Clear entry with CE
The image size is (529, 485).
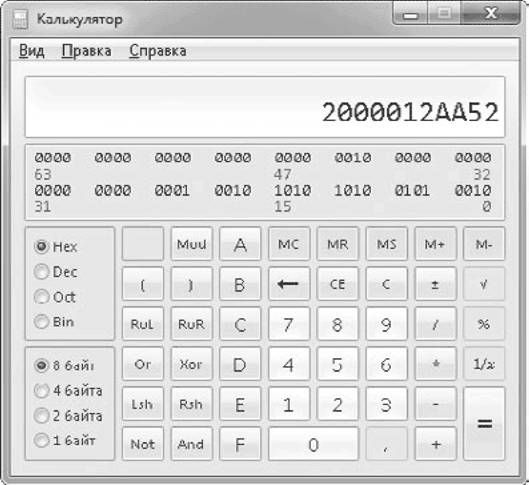[x=338, y=284]
